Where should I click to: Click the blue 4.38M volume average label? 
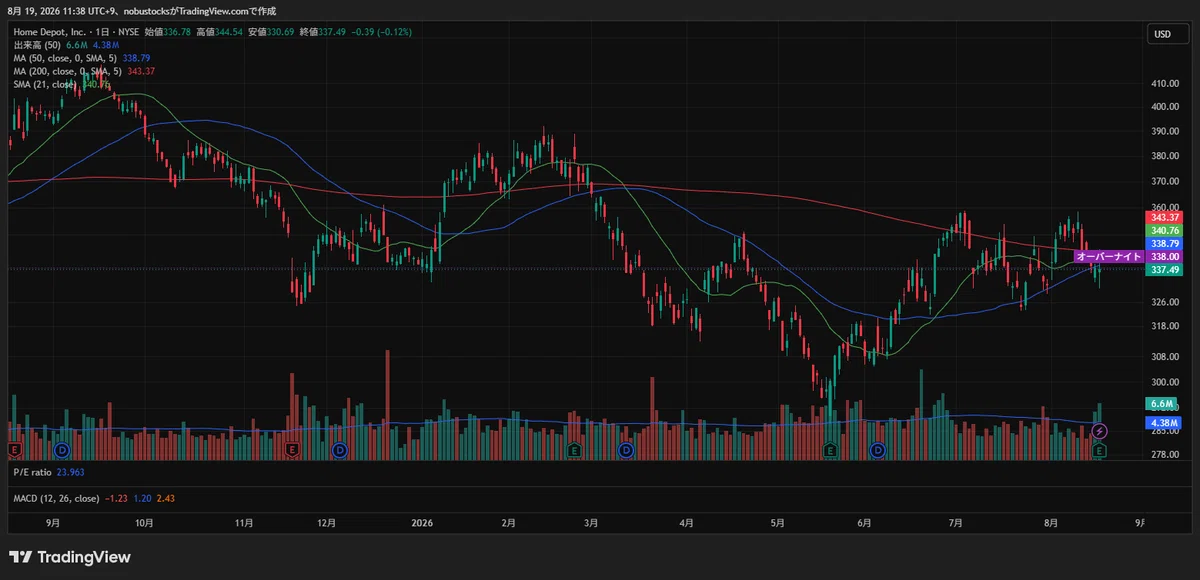pyautogui.click(x=1163, y=423)
